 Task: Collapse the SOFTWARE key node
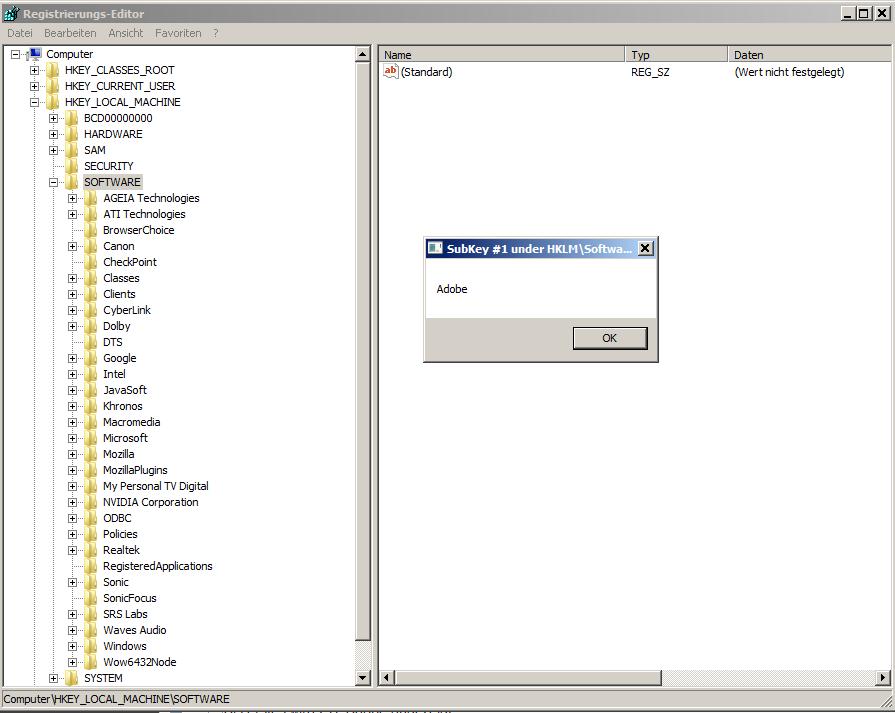tap(54, 182)
